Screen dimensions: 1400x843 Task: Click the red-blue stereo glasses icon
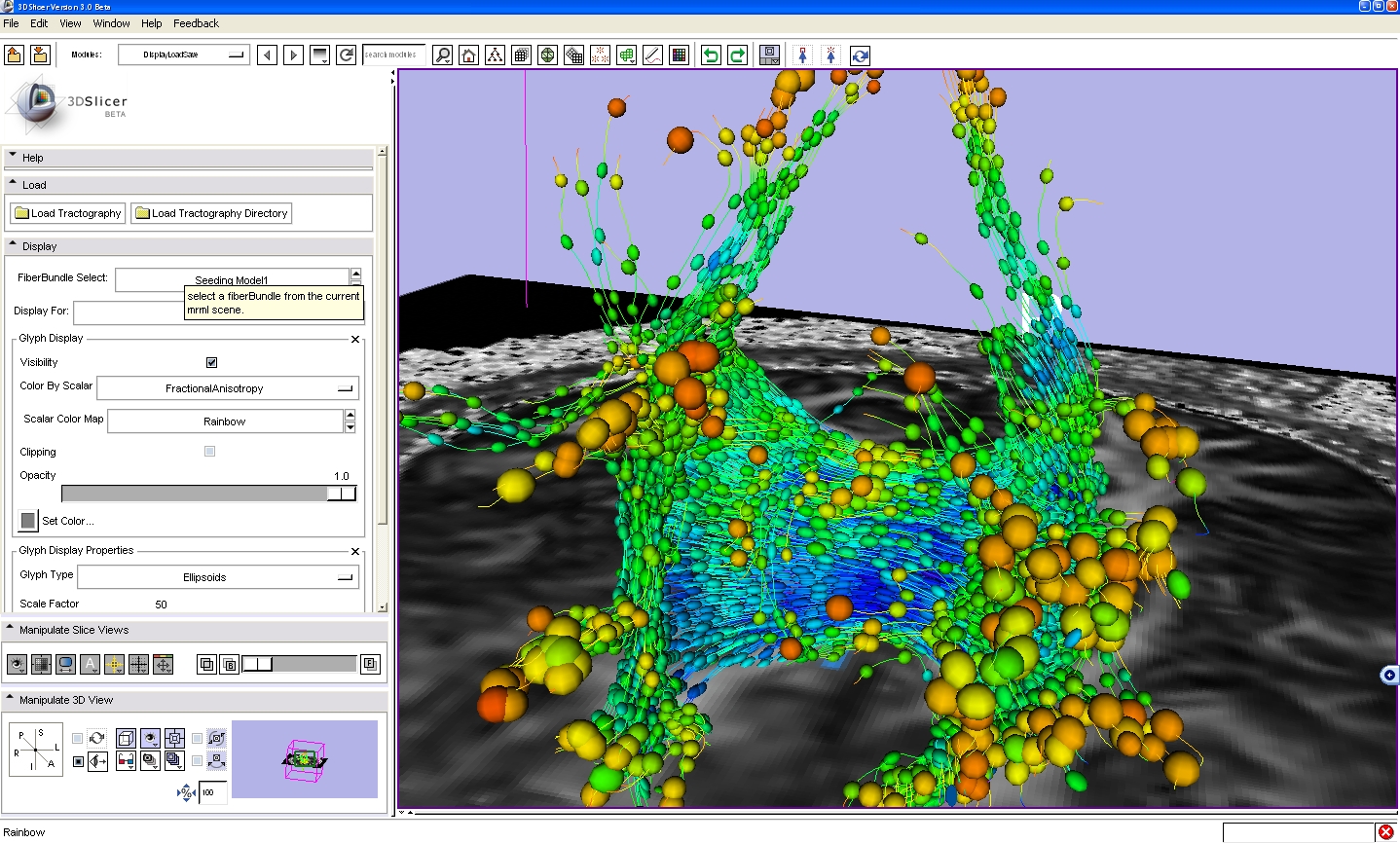tap(126, 760)
